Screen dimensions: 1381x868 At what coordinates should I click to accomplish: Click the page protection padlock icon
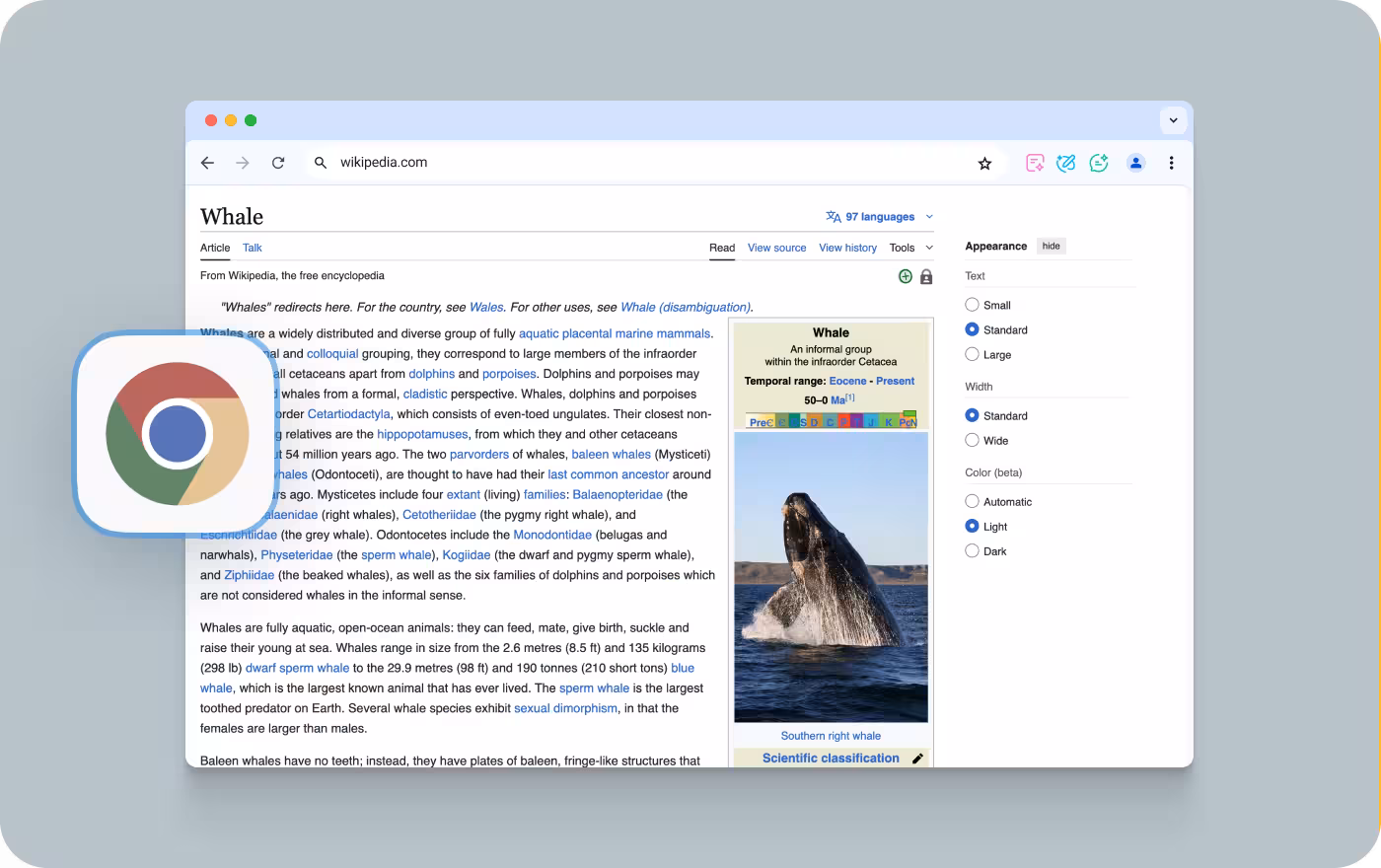click(x=926, y=277)
